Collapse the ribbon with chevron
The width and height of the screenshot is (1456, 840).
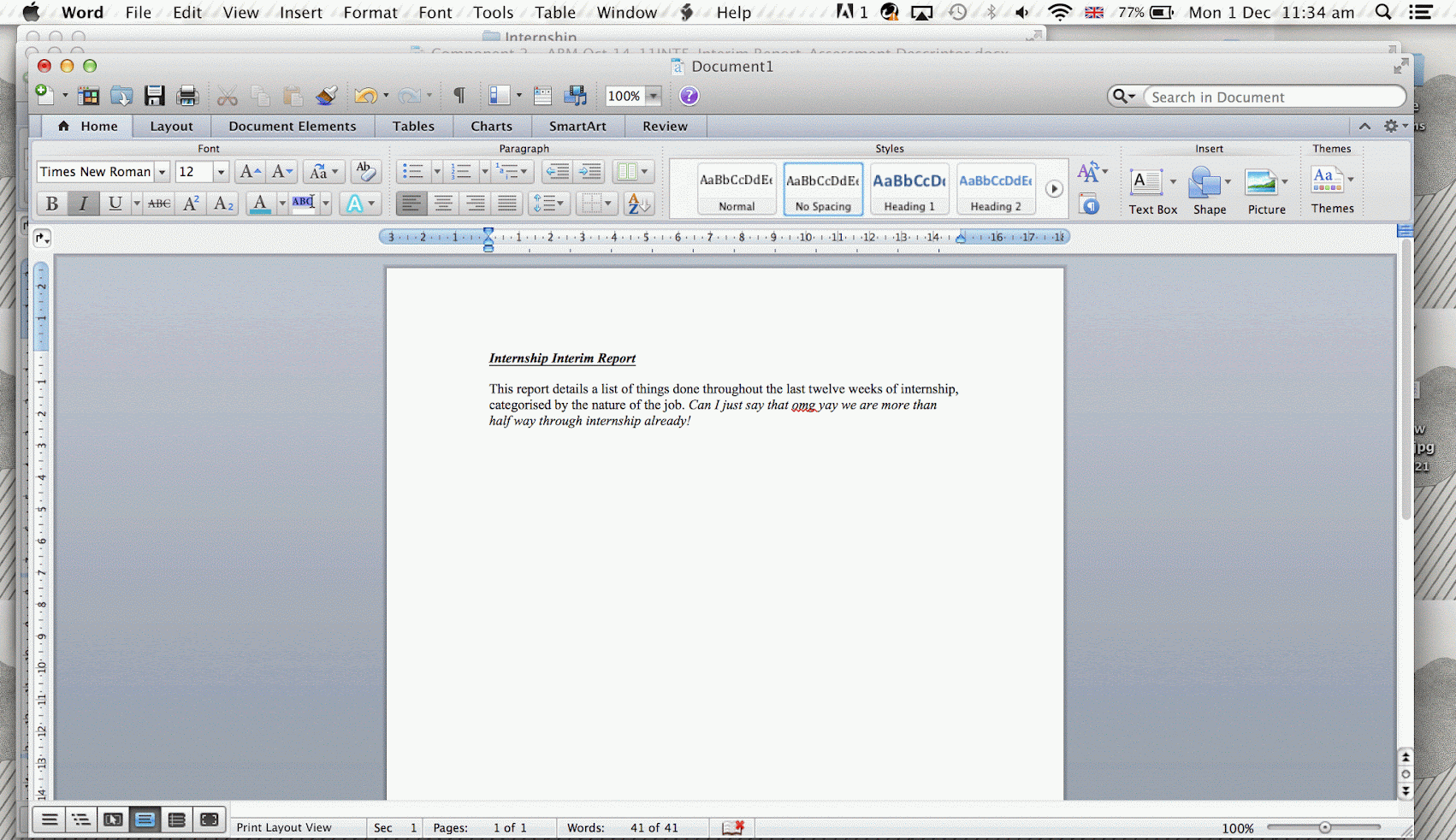pos(1364,127)
